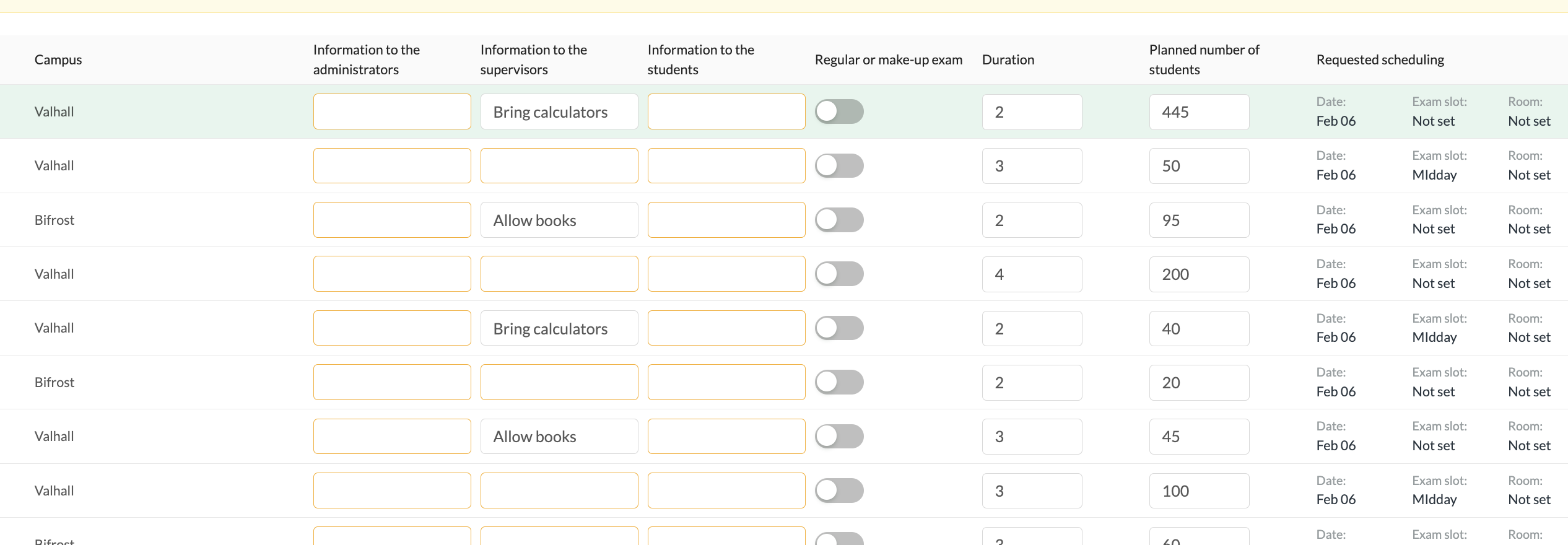Screen dimensions: 1568x545
Task: Click 'Allow books' supervisor field in 45-student row
Action: point(559,436)
